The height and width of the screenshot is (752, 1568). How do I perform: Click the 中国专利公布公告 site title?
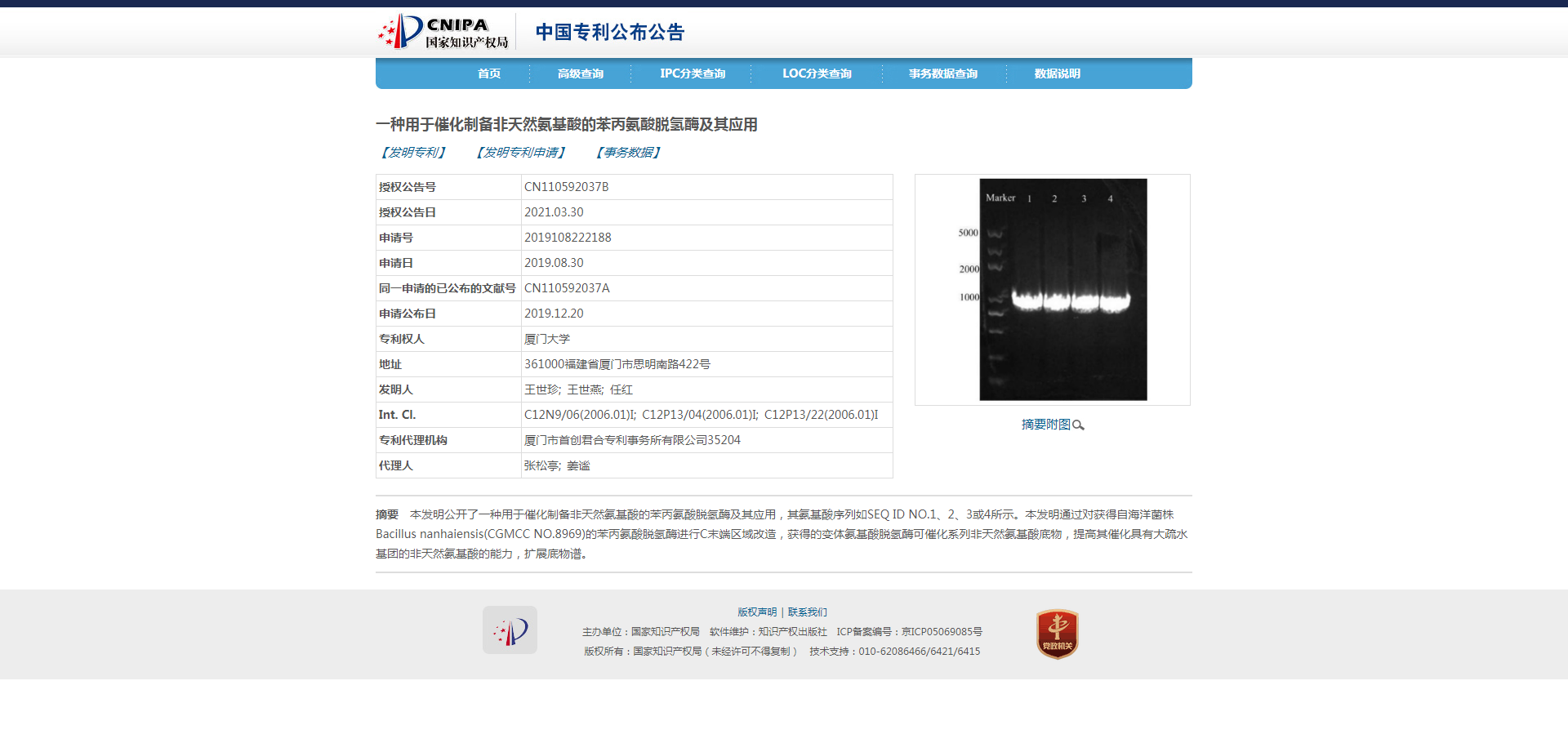click(x=609, y=32)
